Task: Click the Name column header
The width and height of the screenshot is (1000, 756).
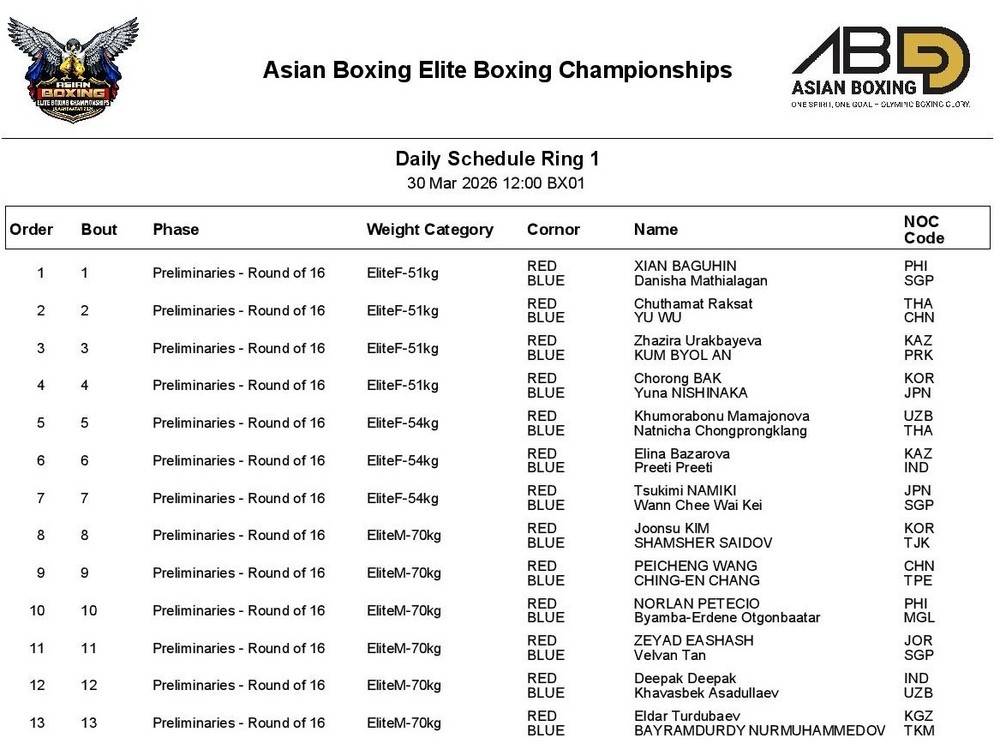Action: 656,229
